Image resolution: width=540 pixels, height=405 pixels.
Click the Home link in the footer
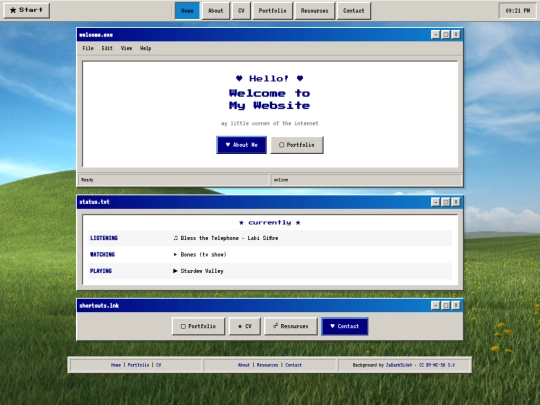coord(116,365)
